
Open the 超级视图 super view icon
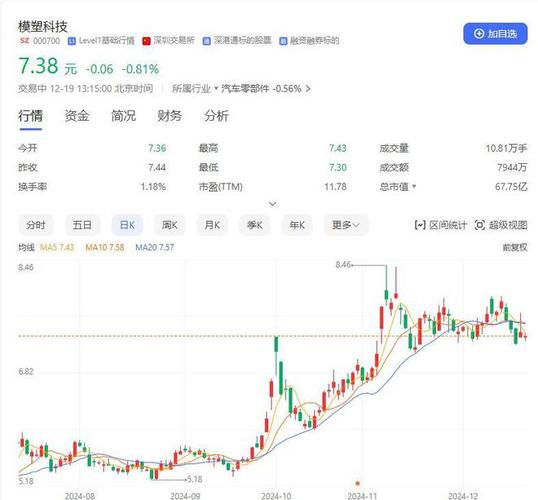(480, 225)
